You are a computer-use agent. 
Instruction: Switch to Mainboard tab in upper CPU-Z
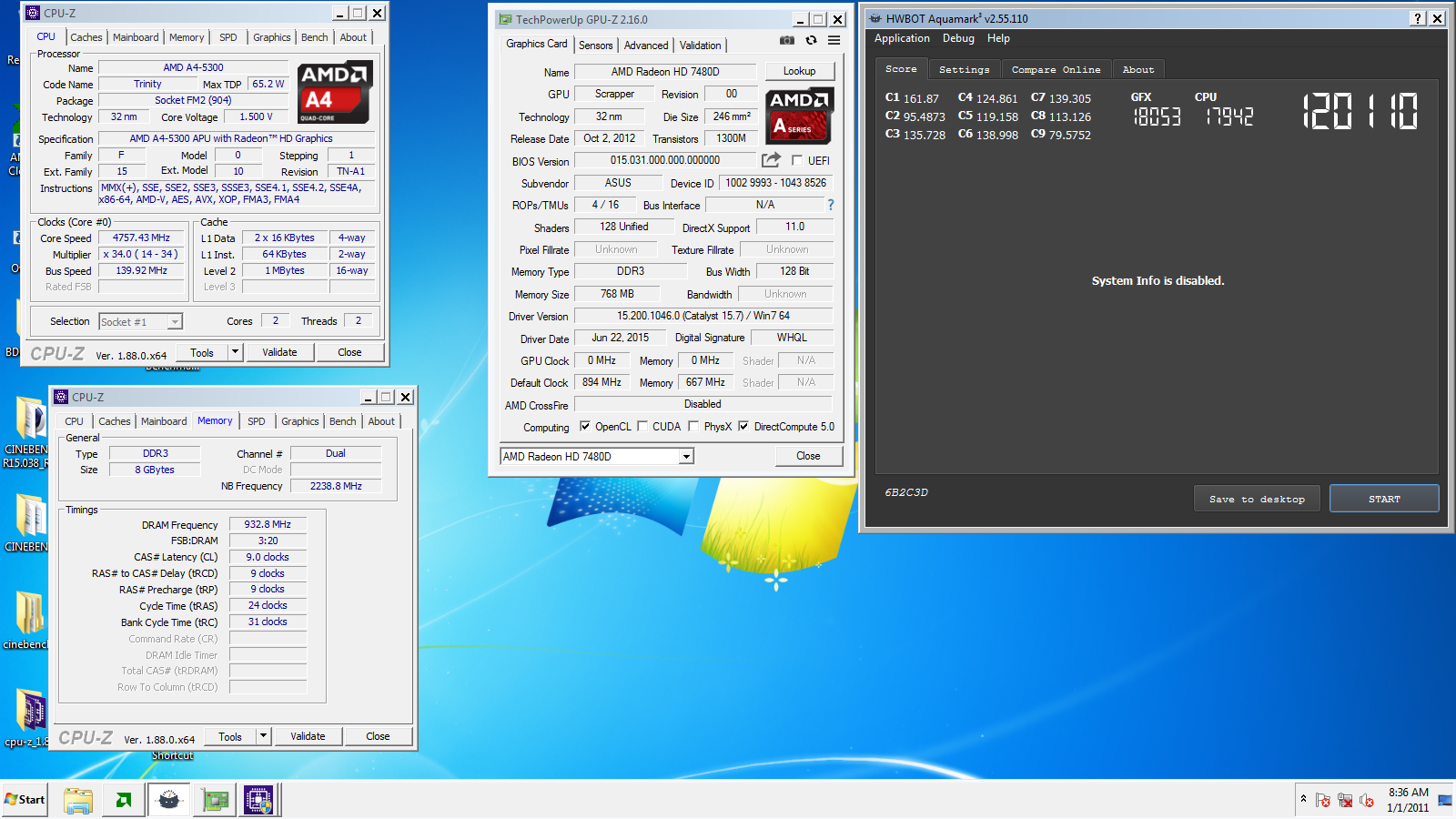click(x=136, y=37)
